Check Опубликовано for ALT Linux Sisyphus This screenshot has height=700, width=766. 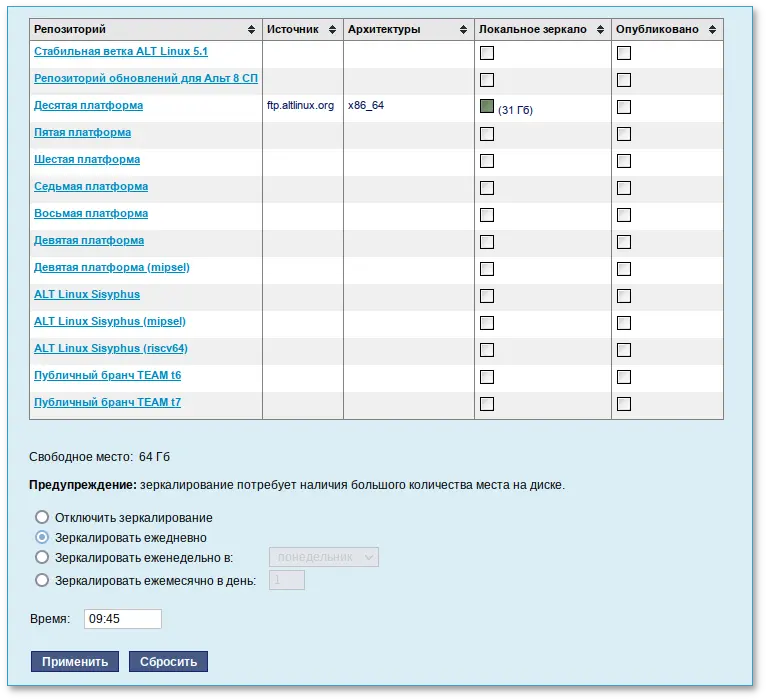pyautogui.click(x=624, y=296)
